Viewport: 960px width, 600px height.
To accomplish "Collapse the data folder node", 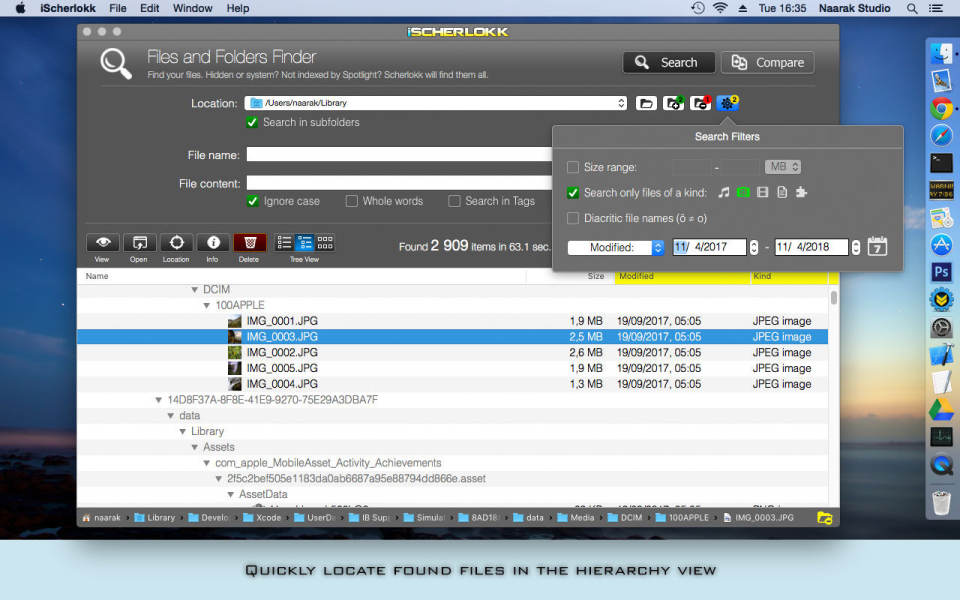I will pyautogui.click(x=171, y=416).
